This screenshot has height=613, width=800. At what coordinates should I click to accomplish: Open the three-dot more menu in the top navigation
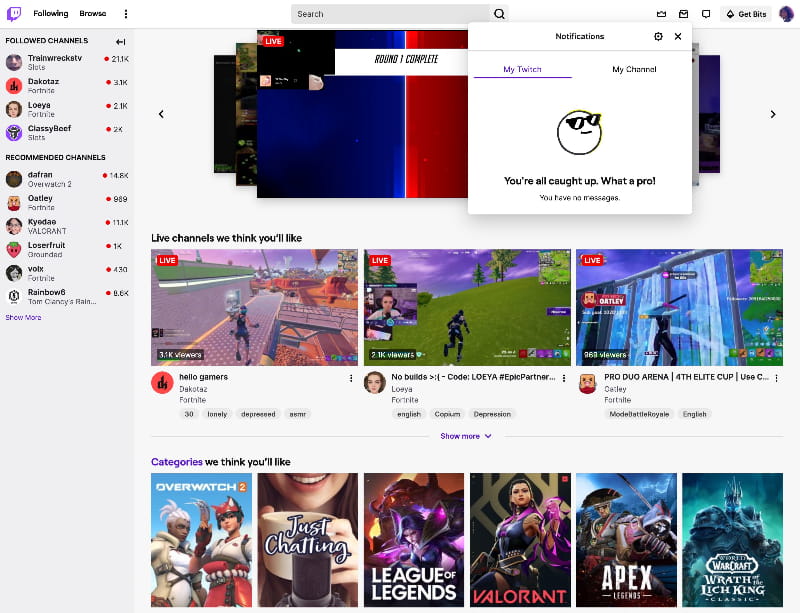click(x=126, y=14)
